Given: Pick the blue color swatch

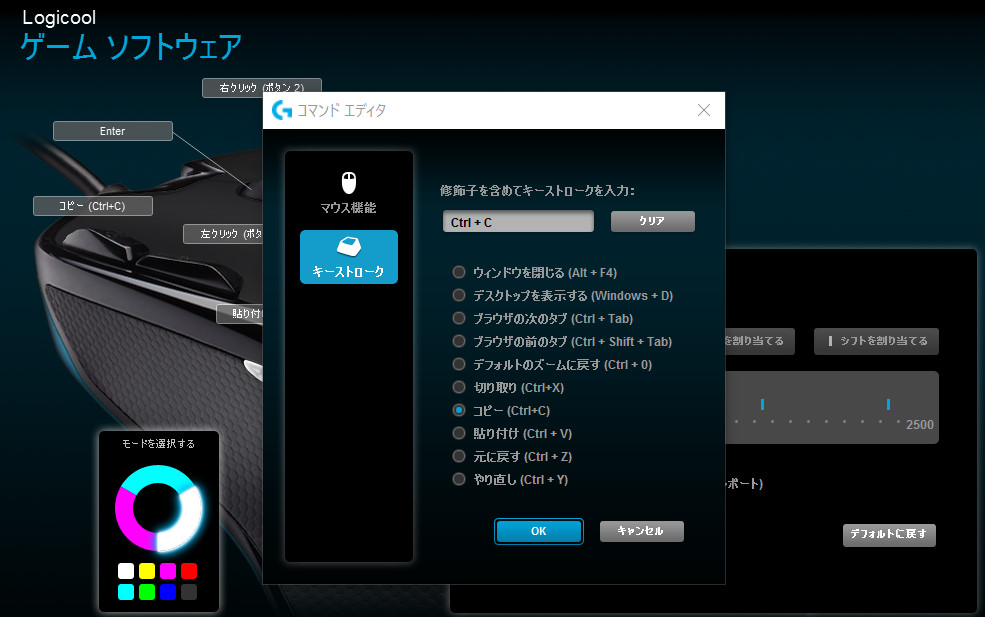Looking at the screenshot, I should [x=168, y=592].
